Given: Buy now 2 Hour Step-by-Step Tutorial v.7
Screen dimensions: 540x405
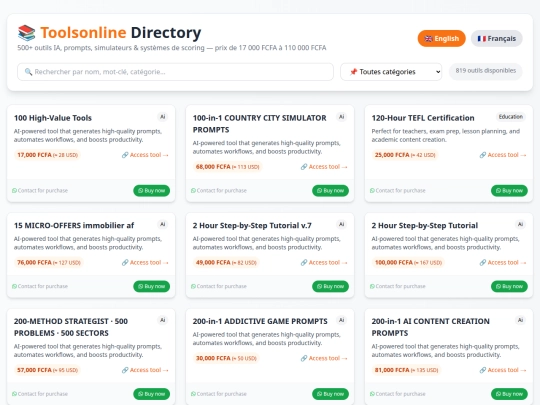Looking at the screenshot, I should (330, 286).
